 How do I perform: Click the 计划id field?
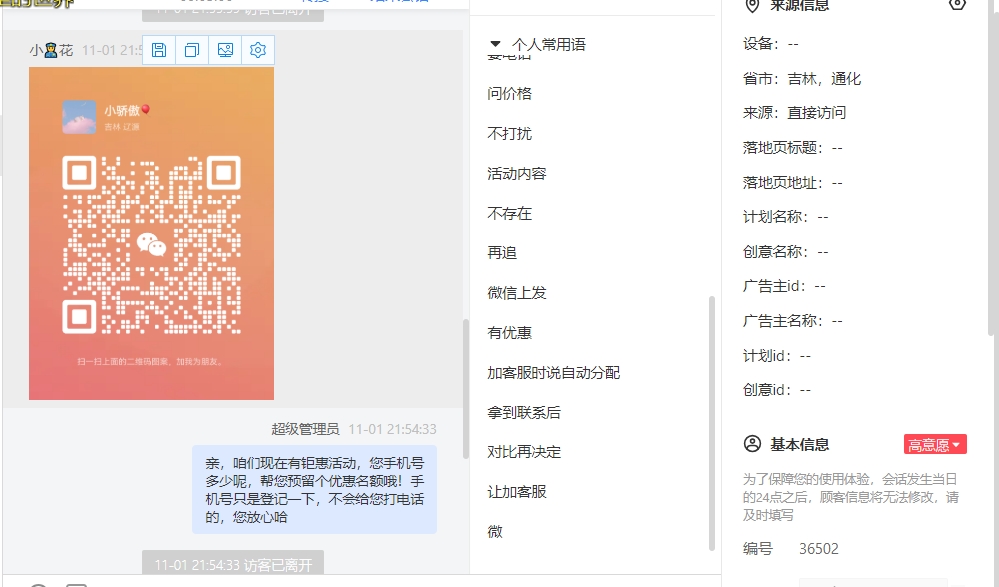777,356
